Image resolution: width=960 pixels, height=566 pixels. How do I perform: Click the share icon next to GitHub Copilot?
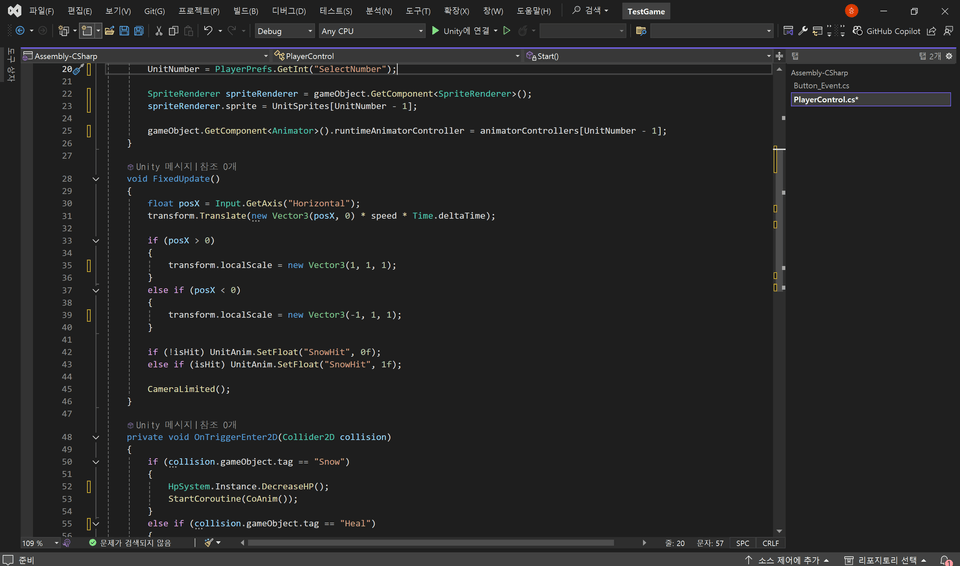(931, 31)
